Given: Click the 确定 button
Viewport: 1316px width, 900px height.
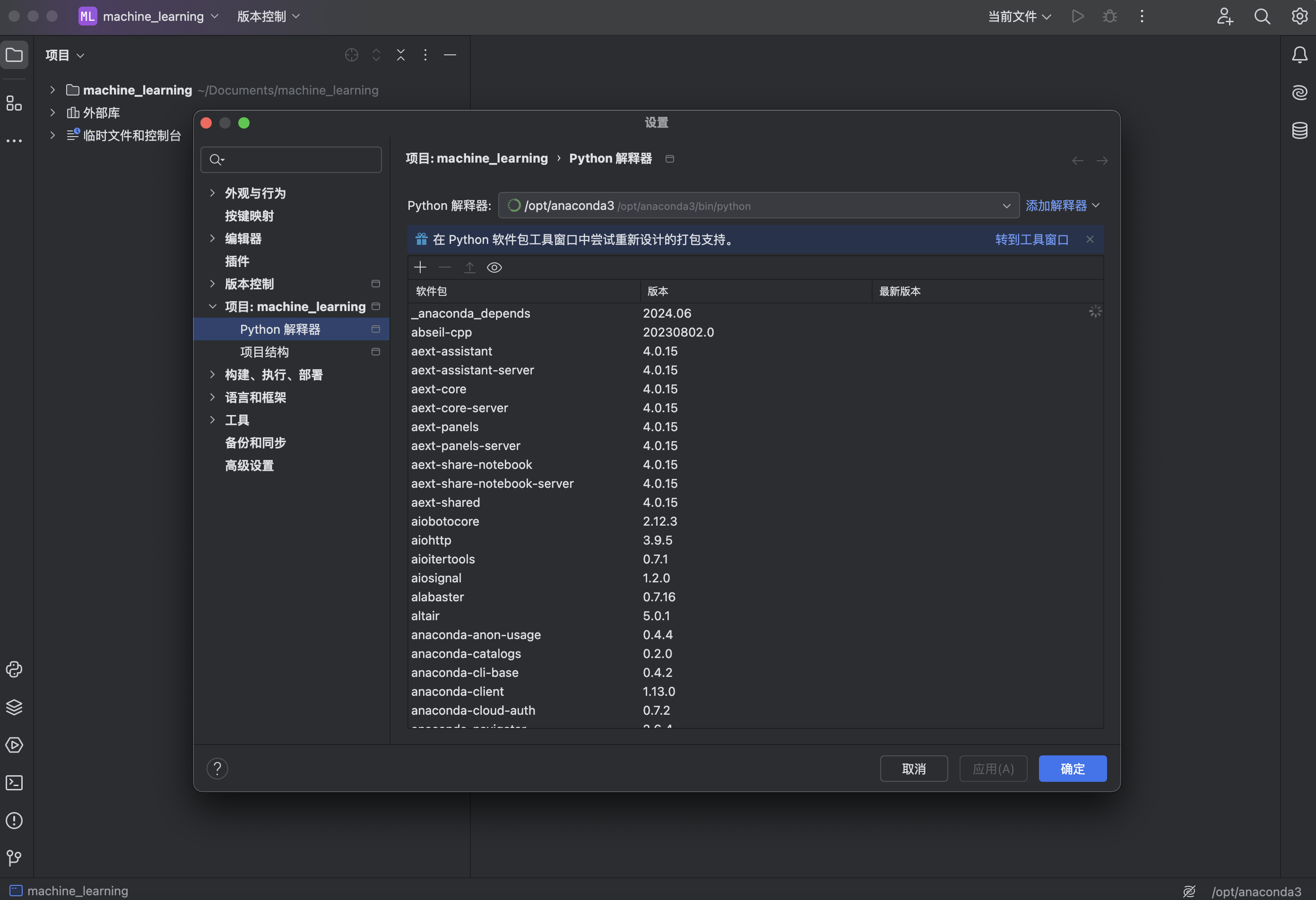Looking at the screenshot, I should click(x=1073, y=769).
